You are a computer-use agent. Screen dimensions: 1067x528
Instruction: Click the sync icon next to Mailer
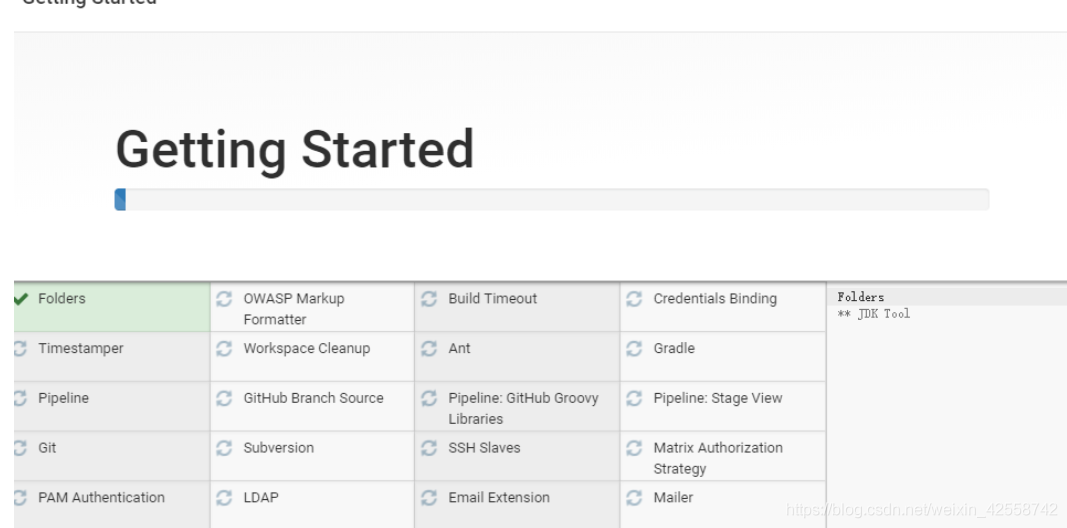(634, 497)
